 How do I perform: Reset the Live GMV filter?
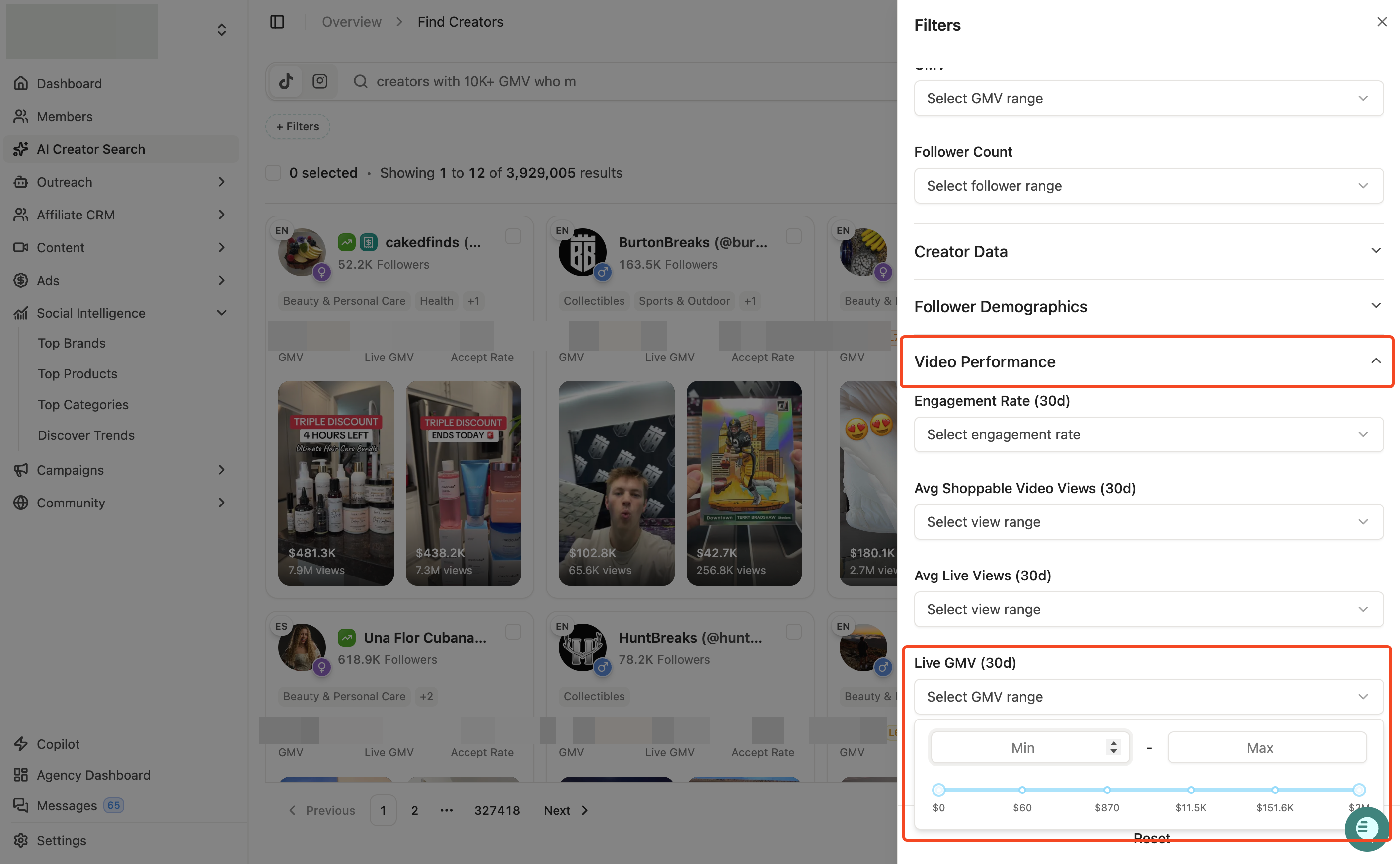pyautogui.click(x=1152, y=838)
